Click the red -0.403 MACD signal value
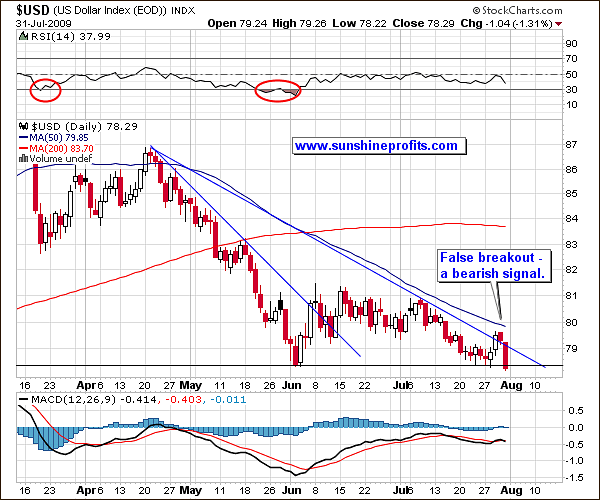The width and height of the screenshot is (600, 500). coord(183,400)
